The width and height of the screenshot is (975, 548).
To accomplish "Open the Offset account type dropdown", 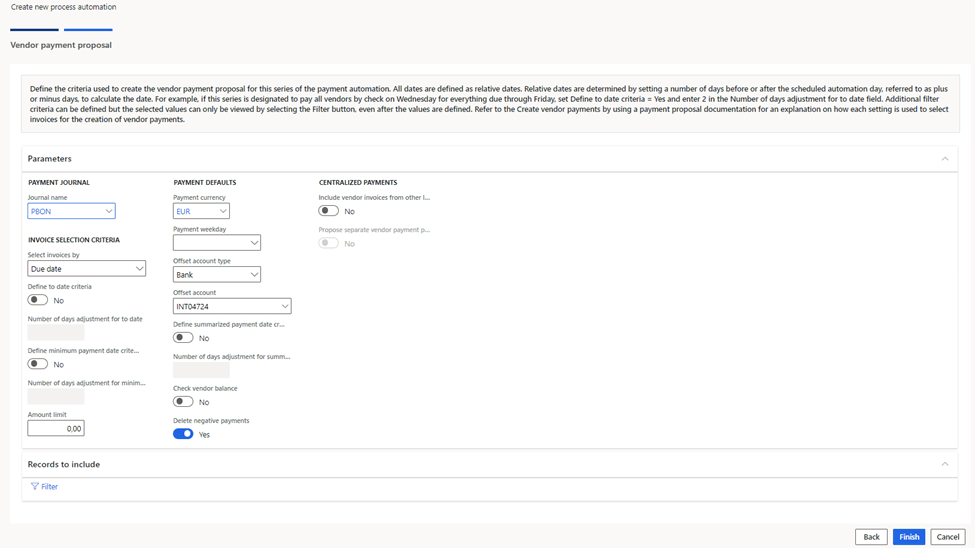I will click(x=254, y=275).
